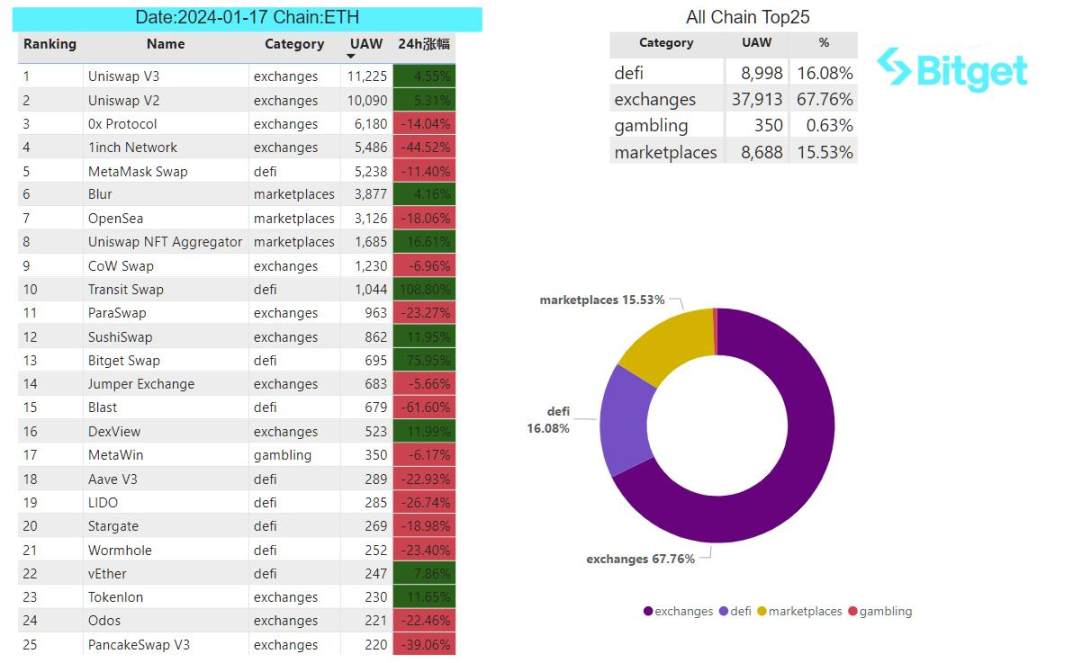Select the marketplaces slice of the donut chart

[x=663, y=345]
